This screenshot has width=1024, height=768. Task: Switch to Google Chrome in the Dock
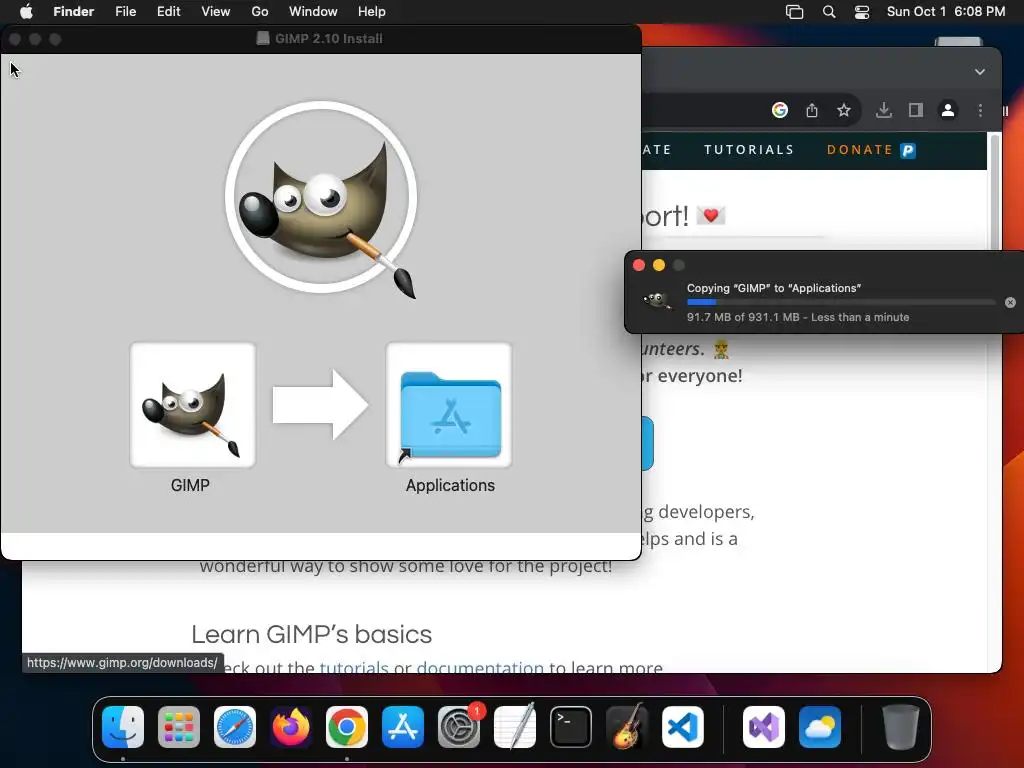(x=347, y=727)
